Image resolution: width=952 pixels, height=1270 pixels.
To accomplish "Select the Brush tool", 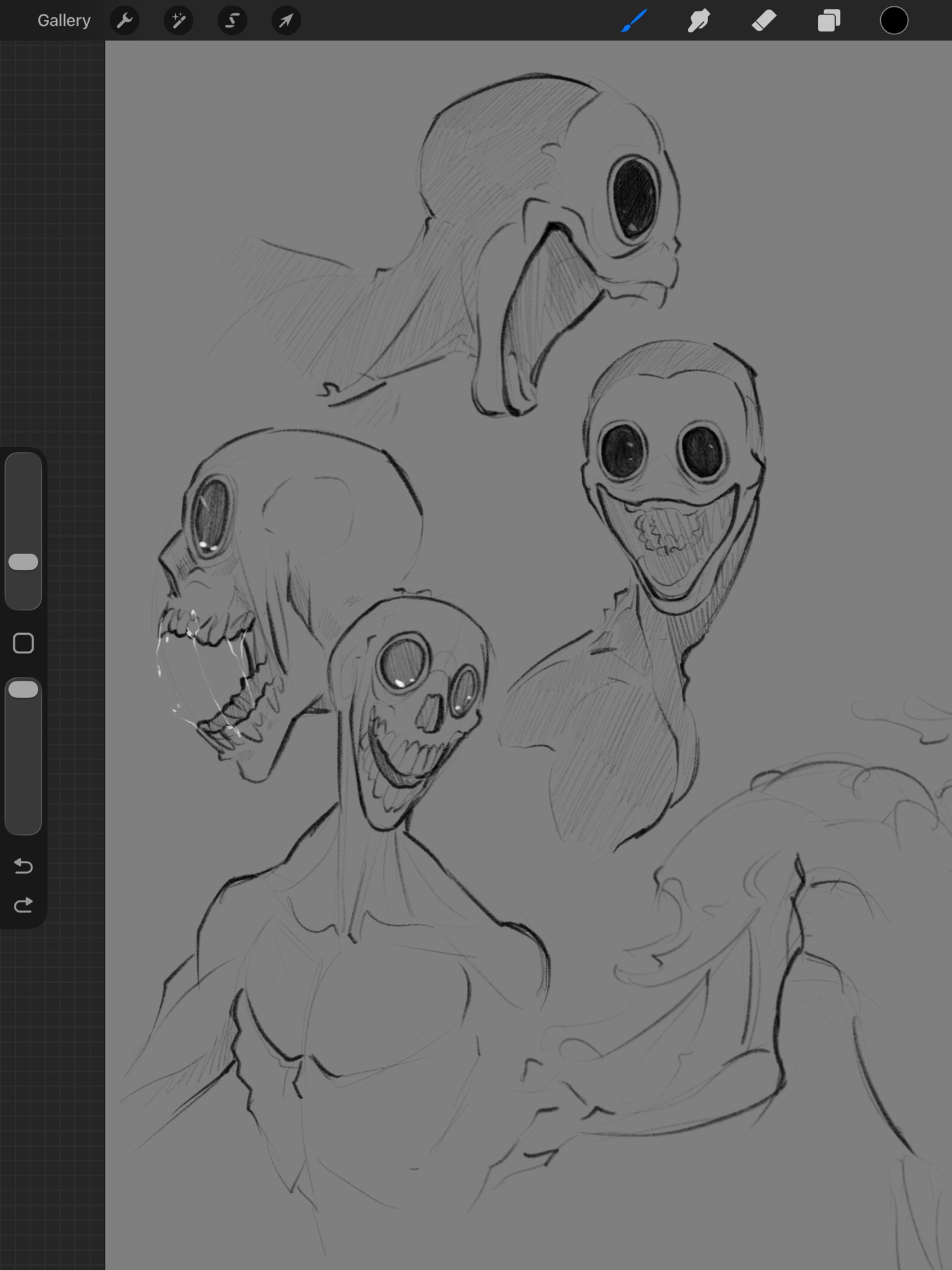I will 634,20.
